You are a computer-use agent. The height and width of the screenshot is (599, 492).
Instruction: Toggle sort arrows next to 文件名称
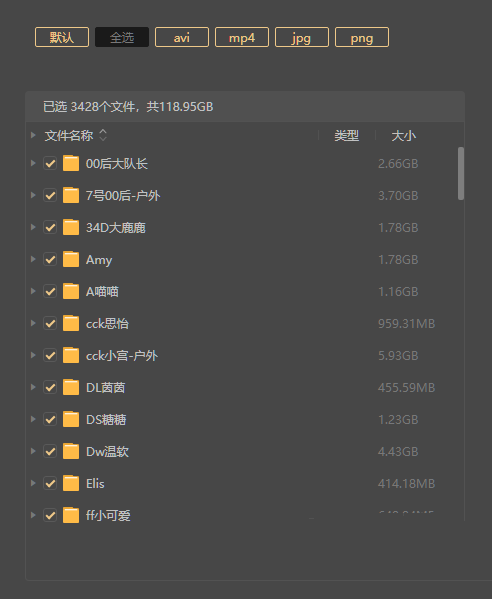(x=103, y=135)
